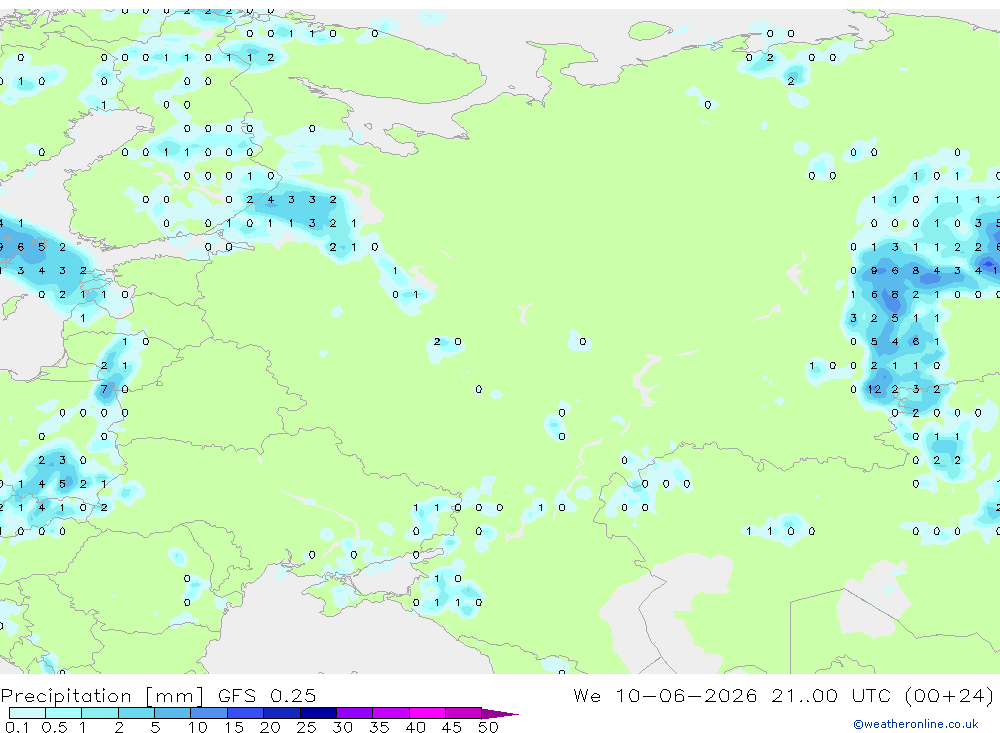Click the legend label '0.1'
Screen dimensions: 1000x733
tap(17, 727)
